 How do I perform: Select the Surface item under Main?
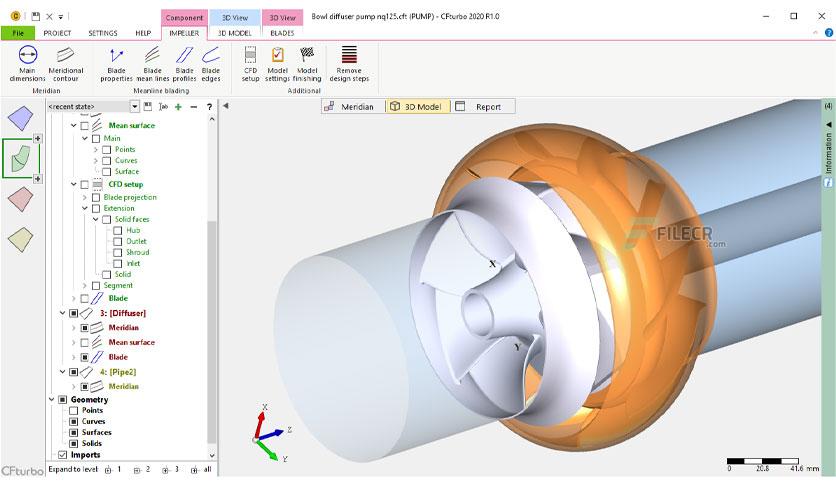[x=127, y=172]
